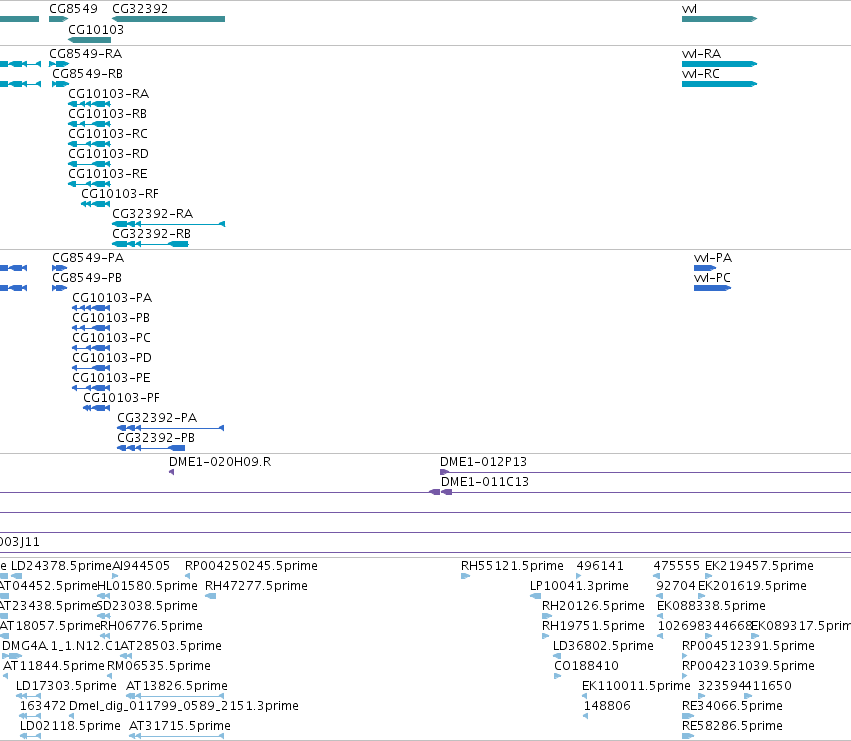Click the CG32392-RA transcript glyph
Viewport: 851px width, 741px height.
[x=169, y=224]
